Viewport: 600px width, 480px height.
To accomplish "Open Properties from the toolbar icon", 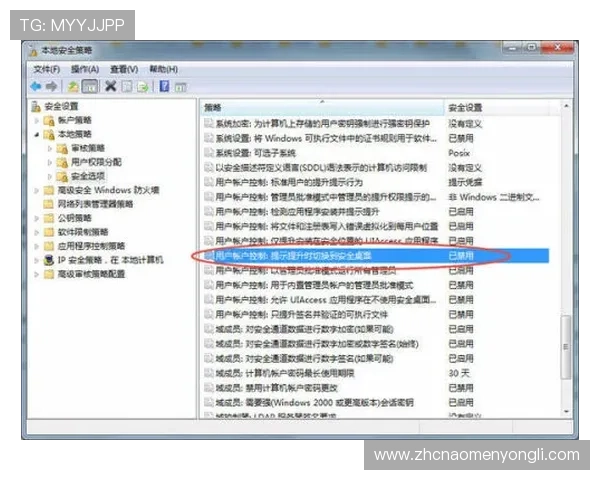I will [126, 87].
